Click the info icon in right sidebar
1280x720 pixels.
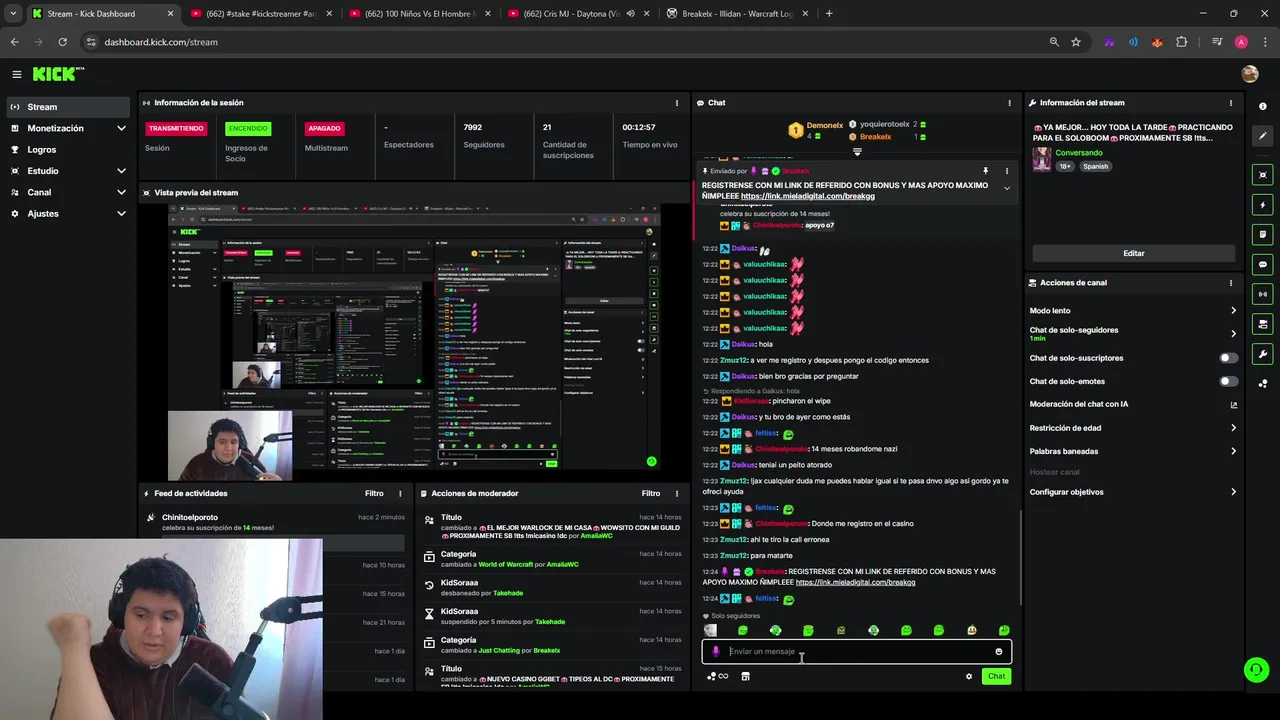click(1263, 106)
